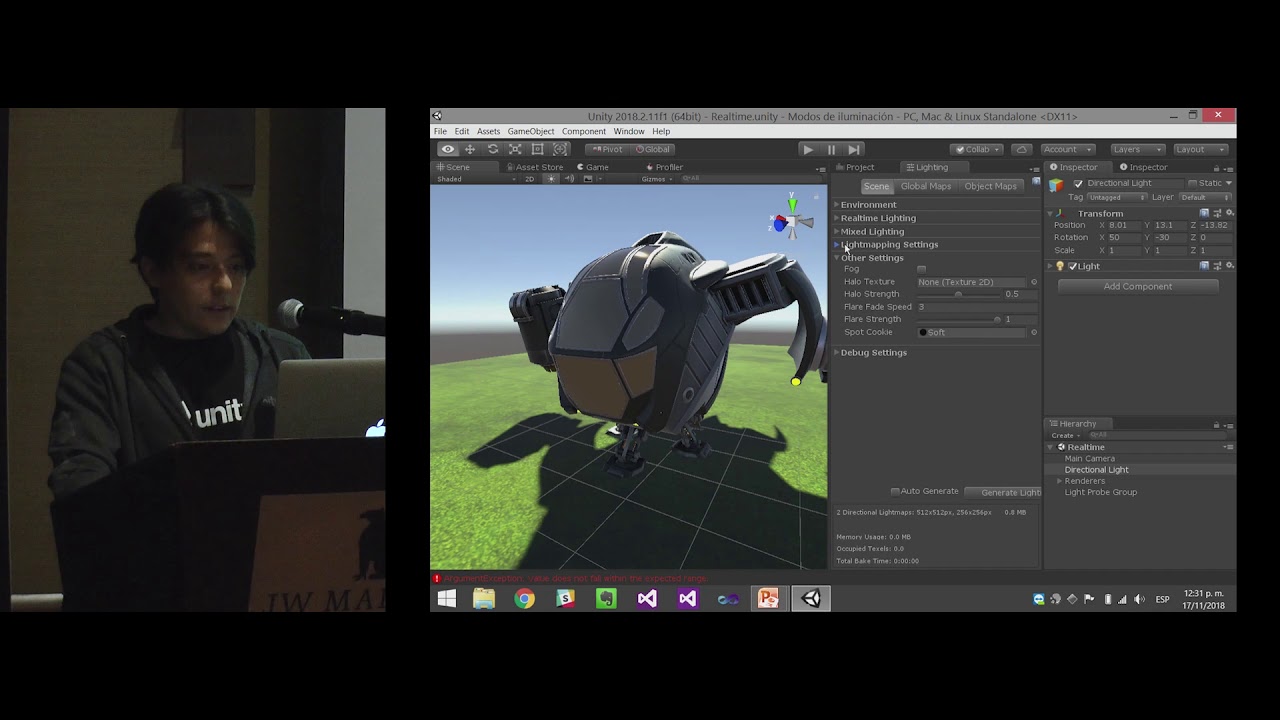The height and width of the screenshot is (720, 1280).
Task: Click the Step frame button
Action: 853,149
